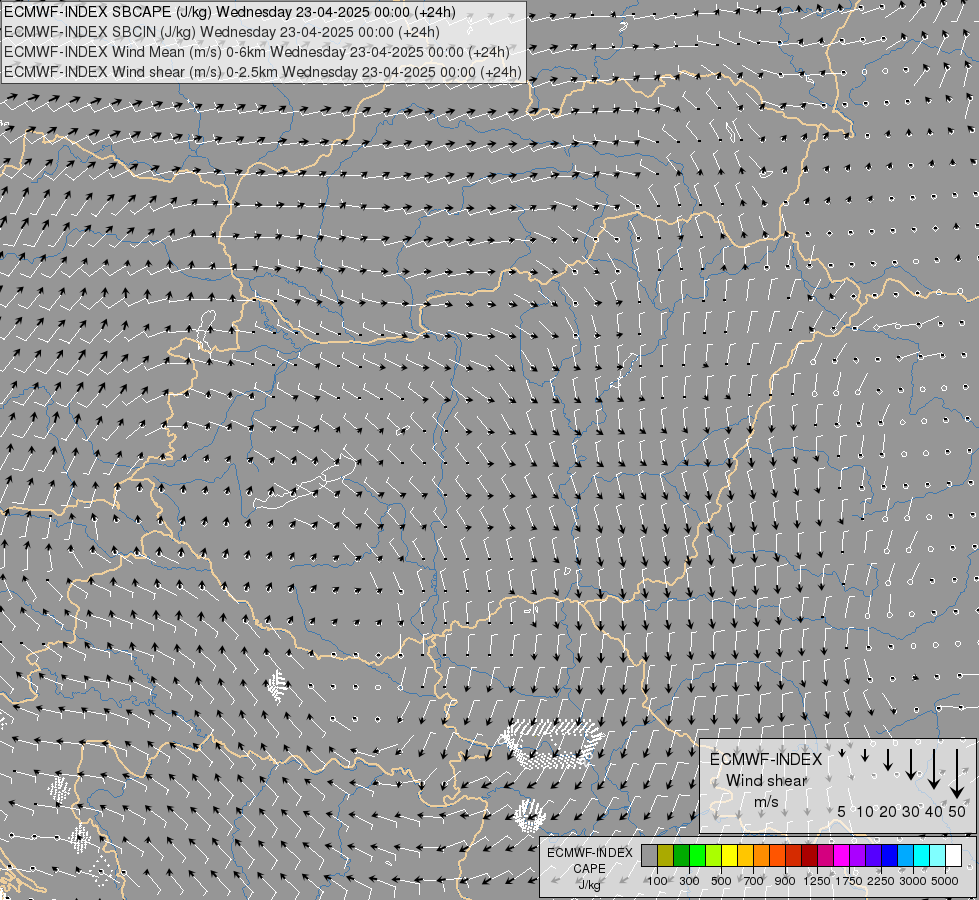This screenshot has height=900, width=979.
Task: Pick the pure yellow CAPE legend swatch
Action: (x=729, y=855)
